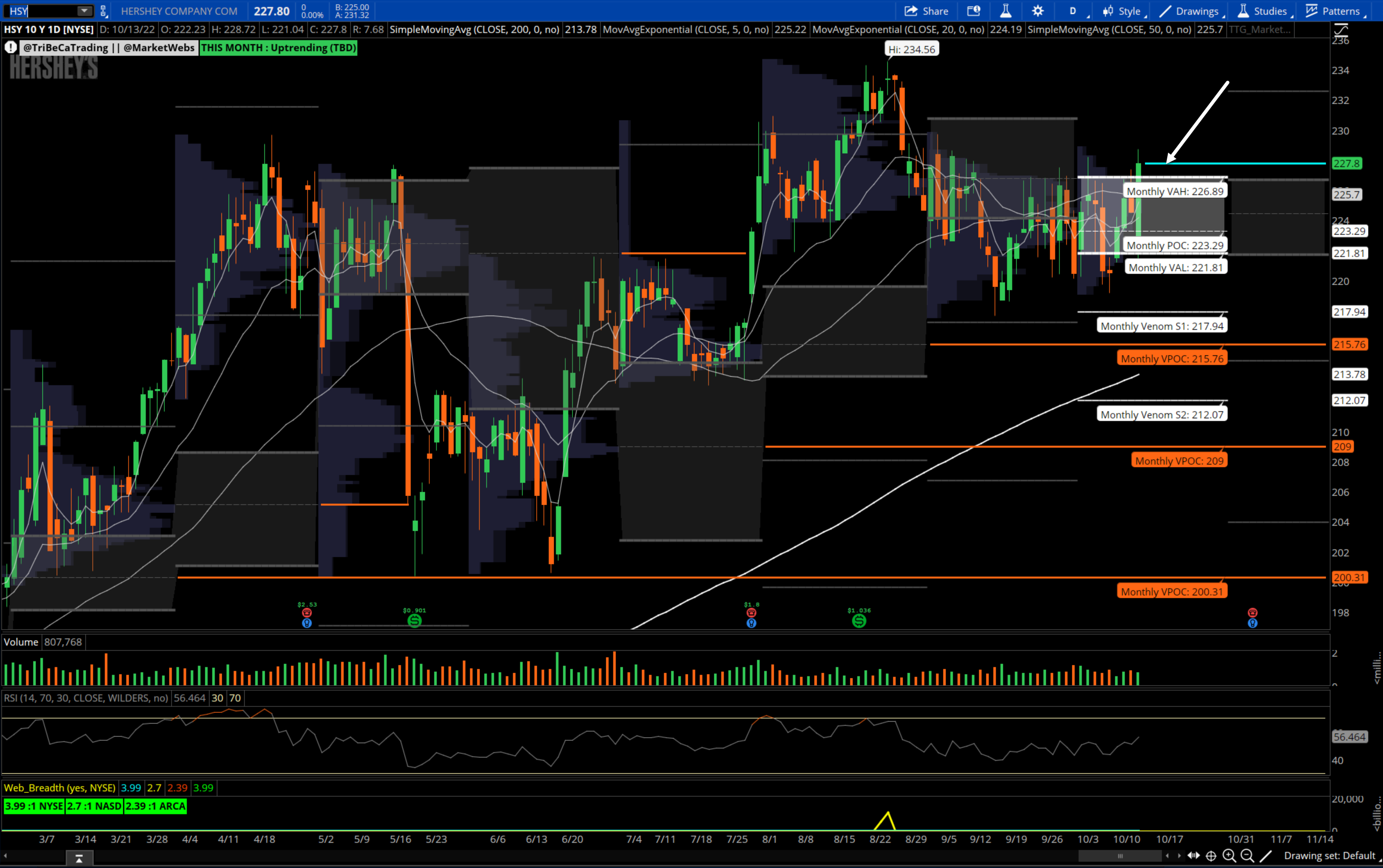Open the D timeframe aggregation dropdown
Viewport: 1383px width, 868px height.
click(1073, 11)
